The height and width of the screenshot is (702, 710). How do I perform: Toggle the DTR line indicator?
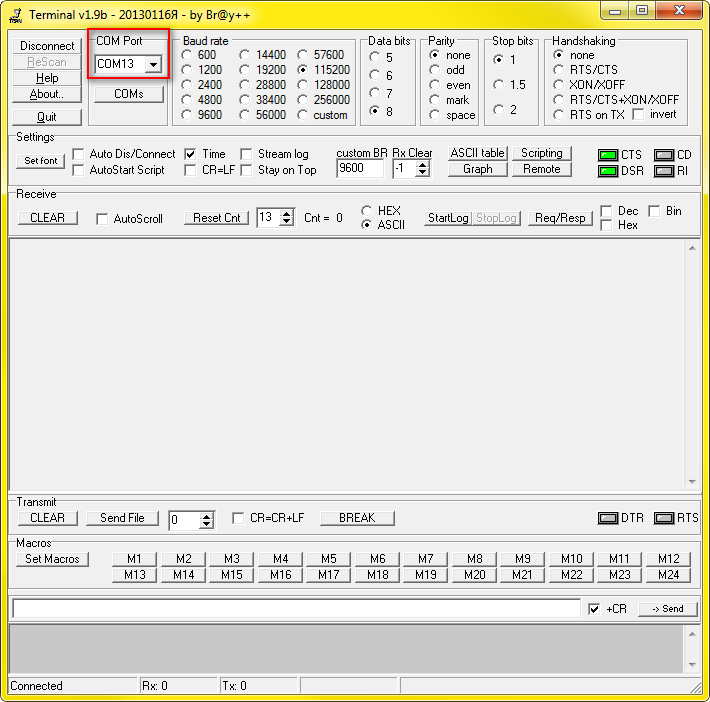click(608, 518)
